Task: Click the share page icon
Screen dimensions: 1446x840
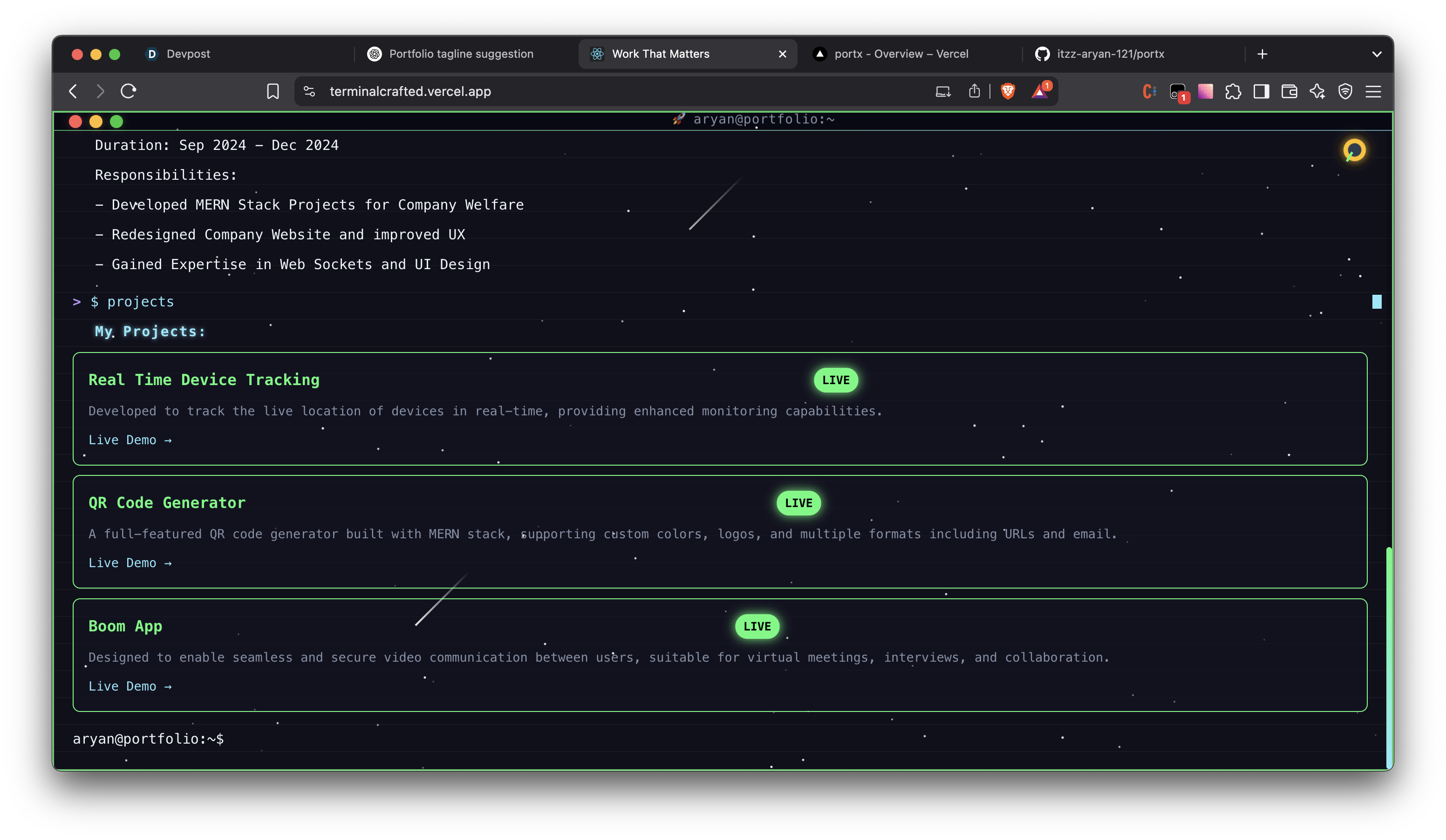Action: [975, 91]
